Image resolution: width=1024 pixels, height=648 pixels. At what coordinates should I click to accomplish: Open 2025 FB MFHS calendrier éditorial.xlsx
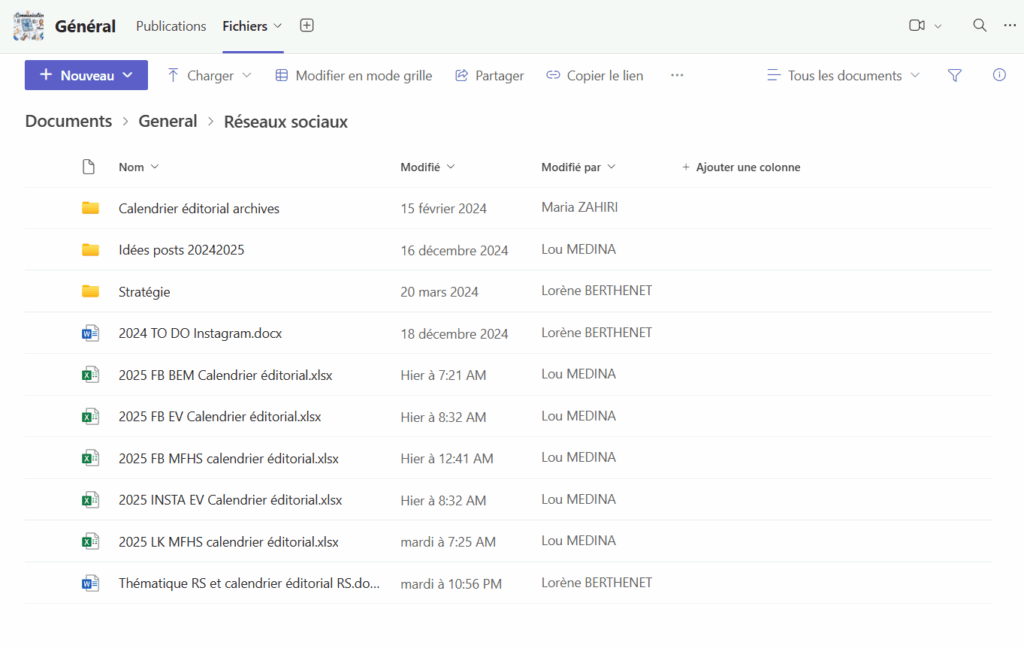[229, 459]
